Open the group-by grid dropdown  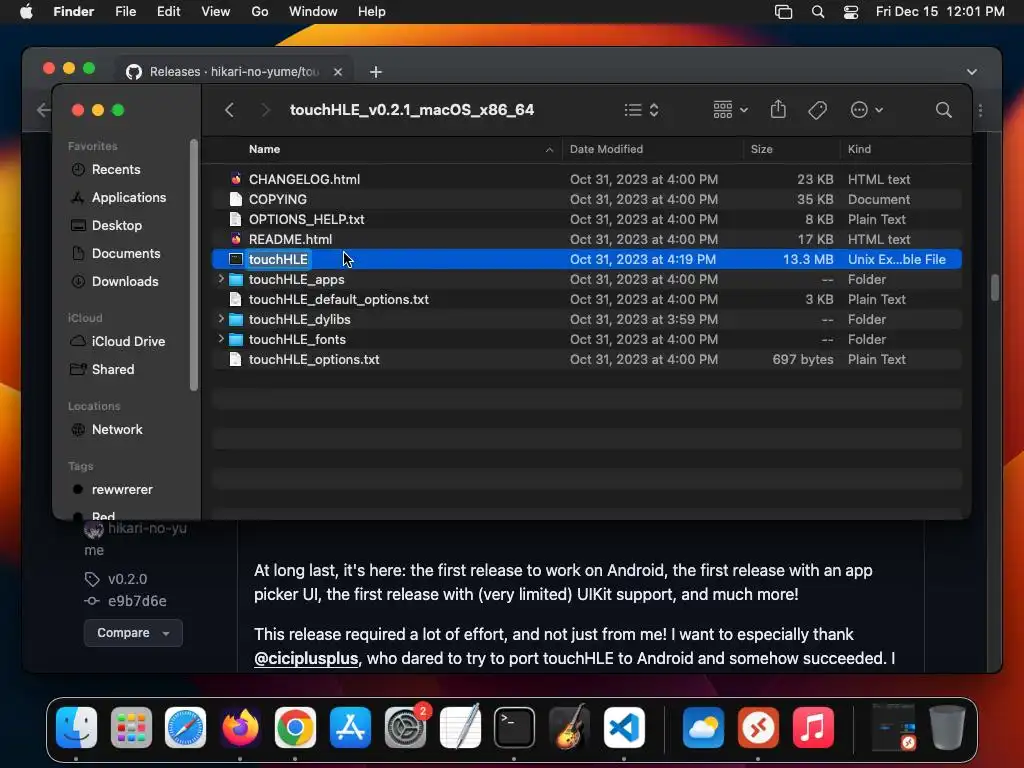tap(730, 110)
